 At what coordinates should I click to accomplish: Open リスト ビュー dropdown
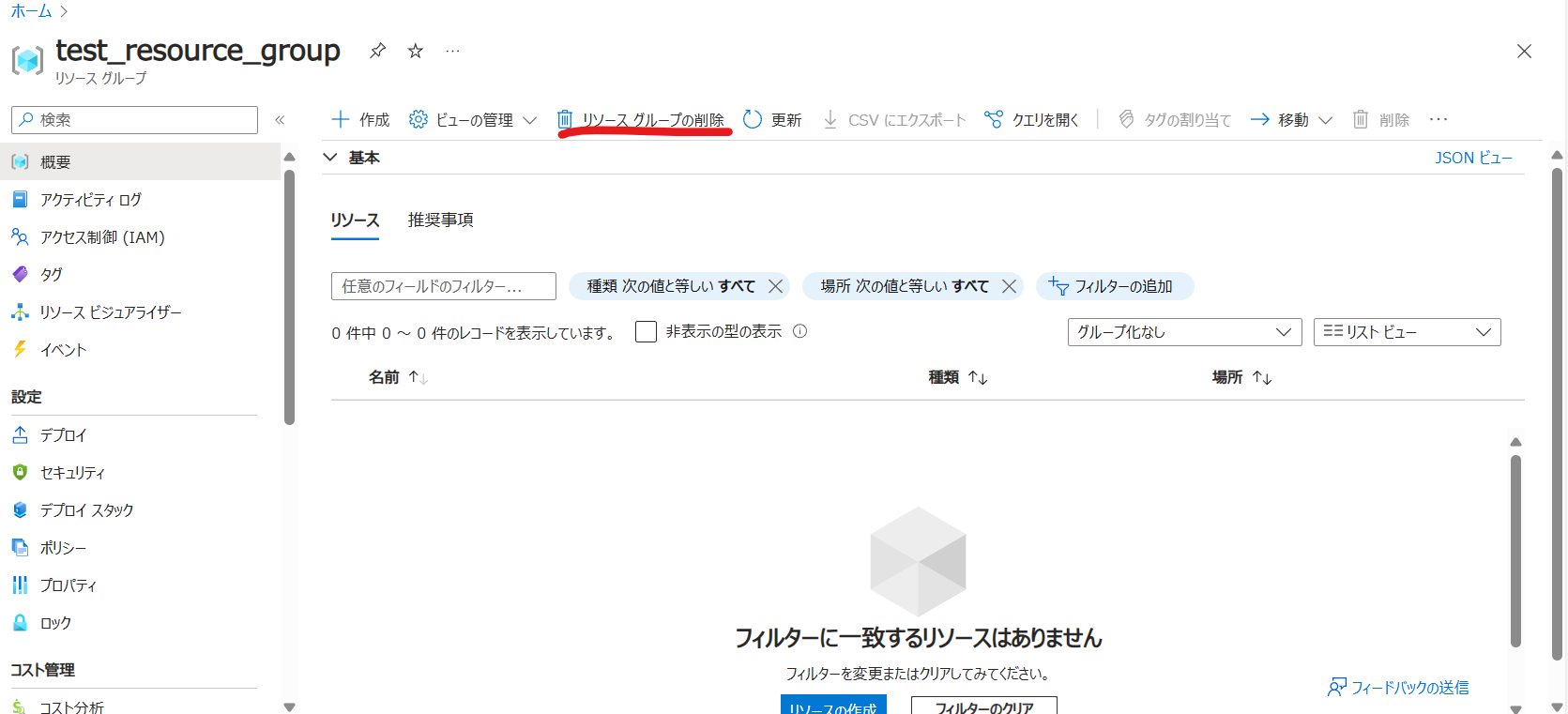(x=1408, y=332)
